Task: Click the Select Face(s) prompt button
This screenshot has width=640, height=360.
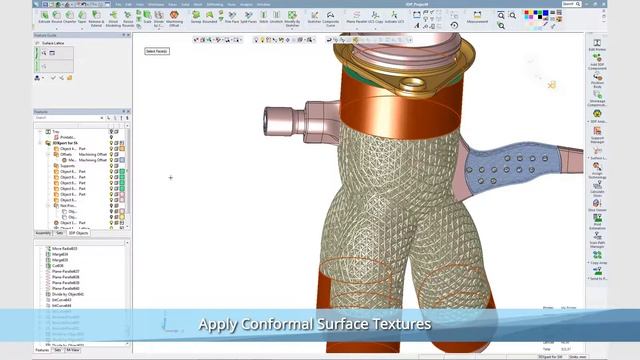Action: (x=157, y=51)
